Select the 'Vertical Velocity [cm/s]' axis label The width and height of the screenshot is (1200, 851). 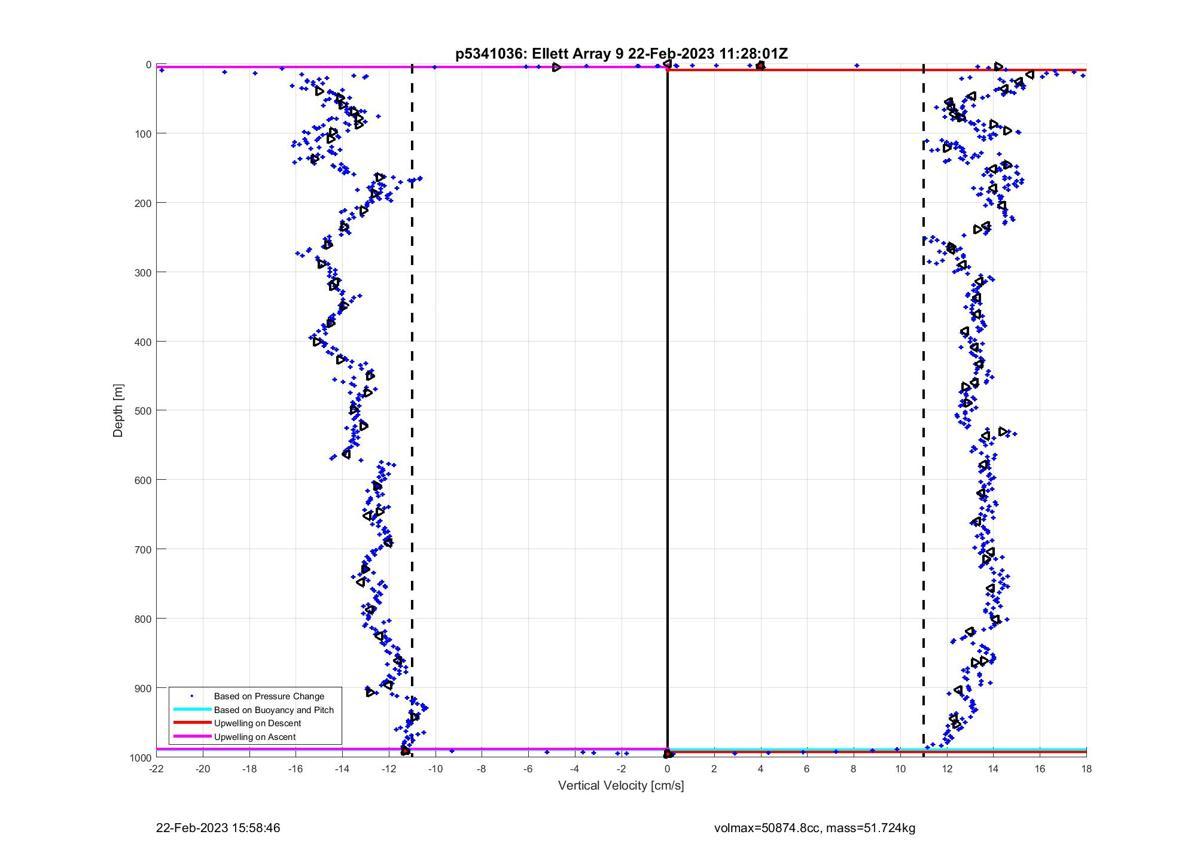tap(621, 786)
